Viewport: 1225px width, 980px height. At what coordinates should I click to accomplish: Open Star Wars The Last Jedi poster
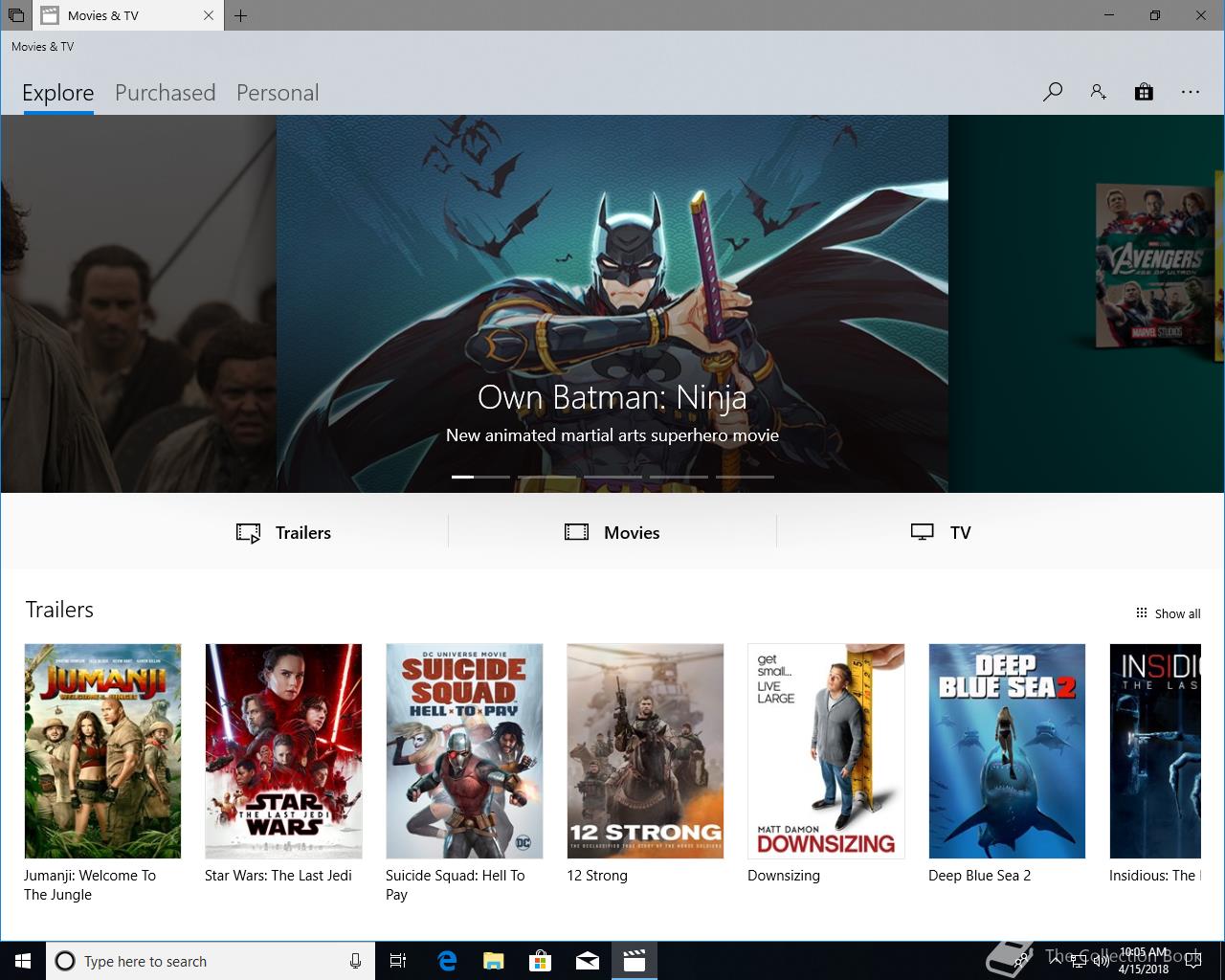pos(283,751)
